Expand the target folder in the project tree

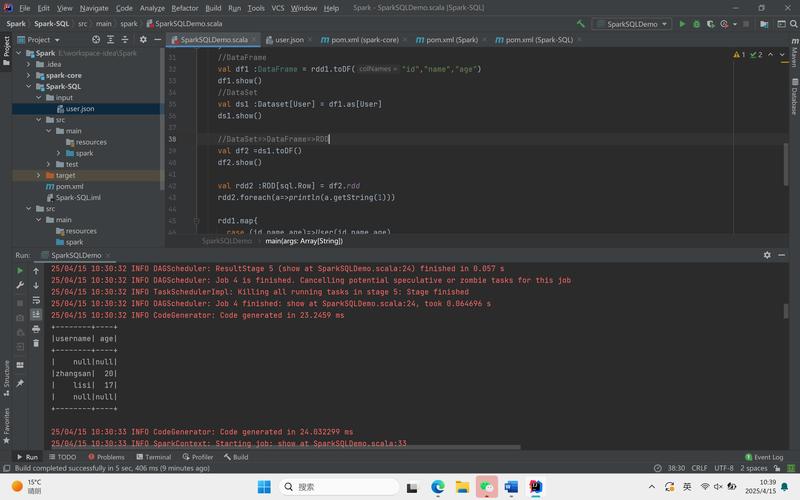click(x=38, y=175)
